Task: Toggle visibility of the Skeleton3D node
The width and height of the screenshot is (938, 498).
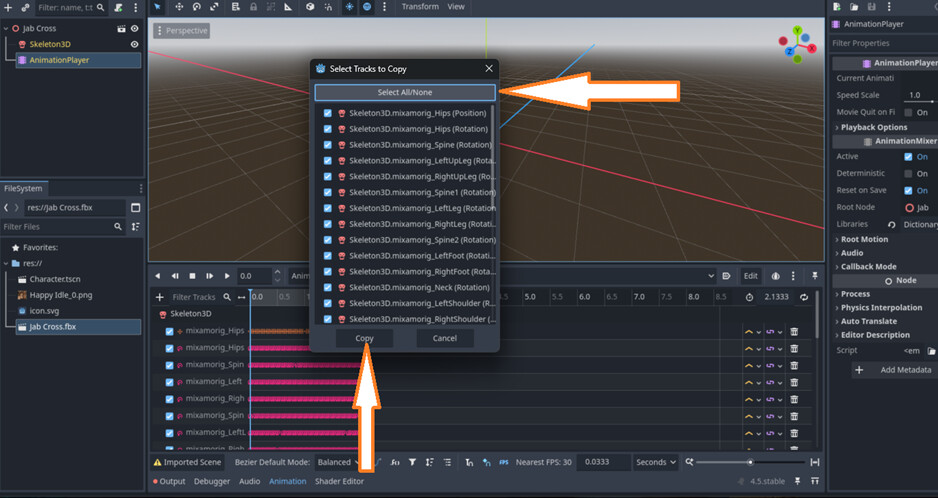Action: coord(135,44)
